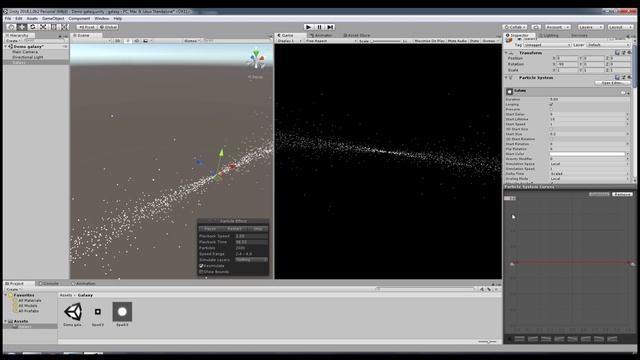Toggle the Show Bounds checkbox

click(x=201, y=272)
